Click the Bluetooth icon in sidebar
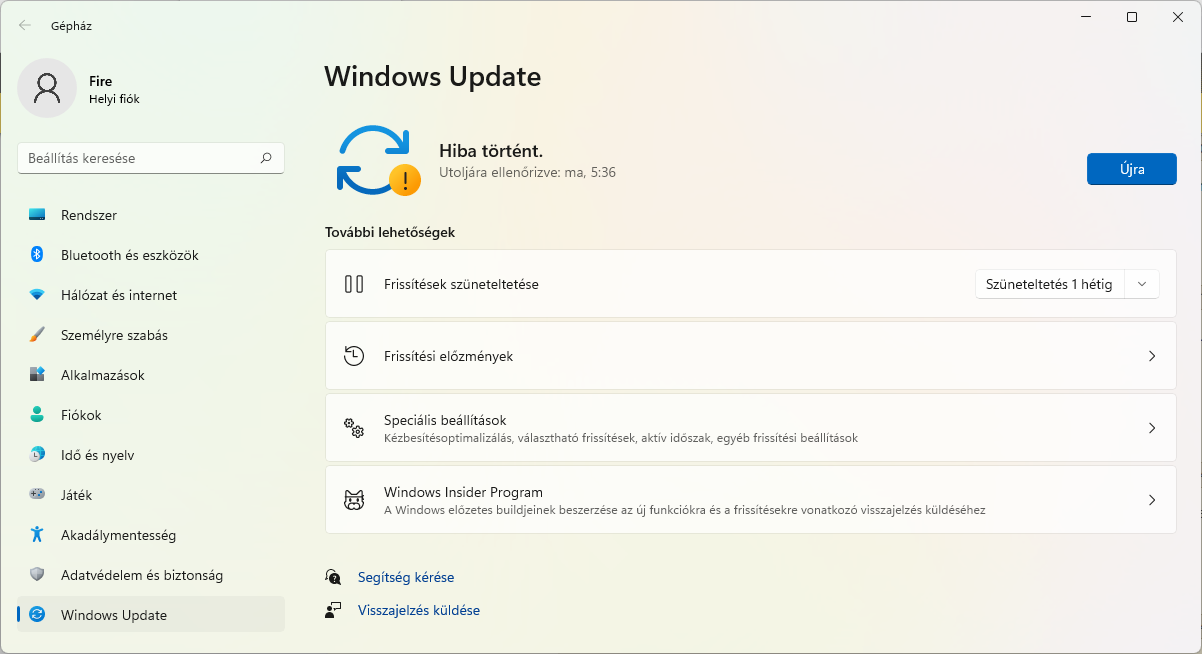Image resolution: width=1202 pixels, height=654 pixels. click(x=37, y=255)
